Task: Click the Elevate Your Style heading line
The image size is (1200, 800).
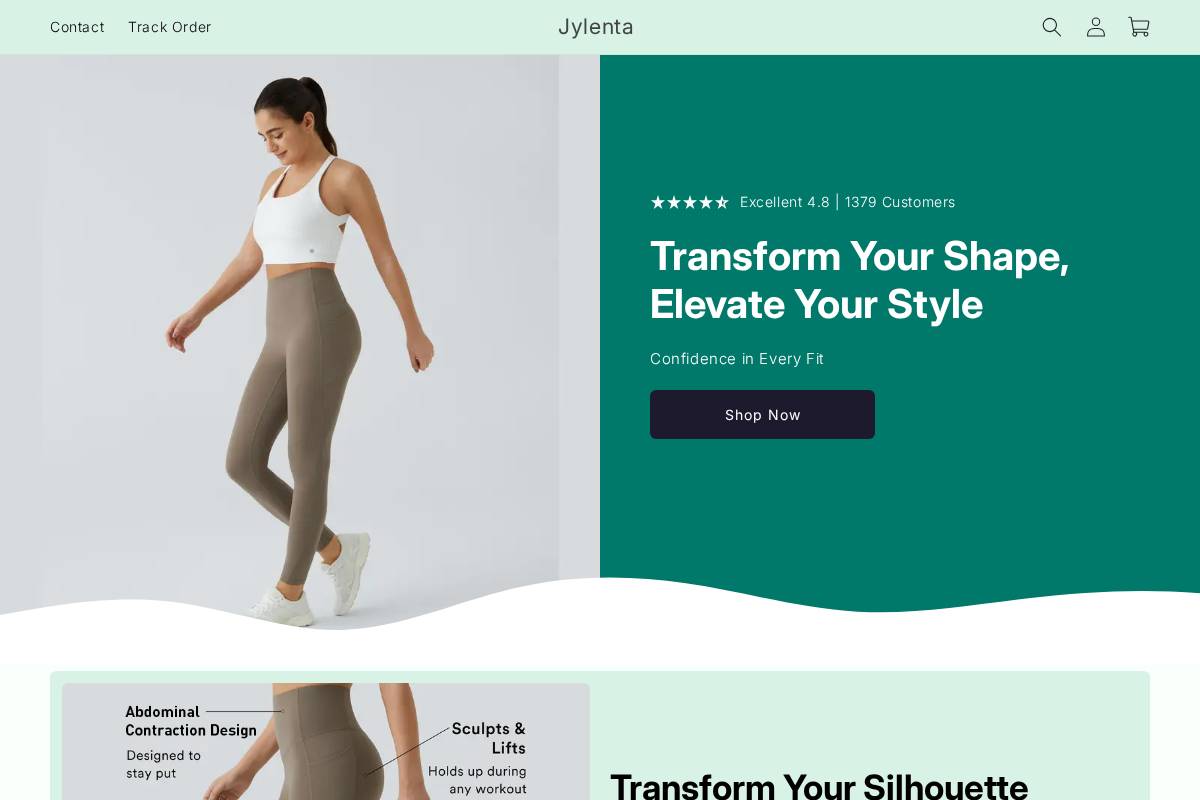Action: coord(816,304)
